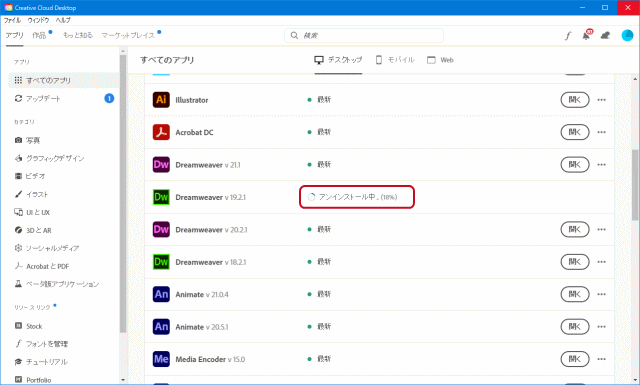Open the ウィンドウ menu
This screenshot has width=640, height=385.
click(38, 20)
